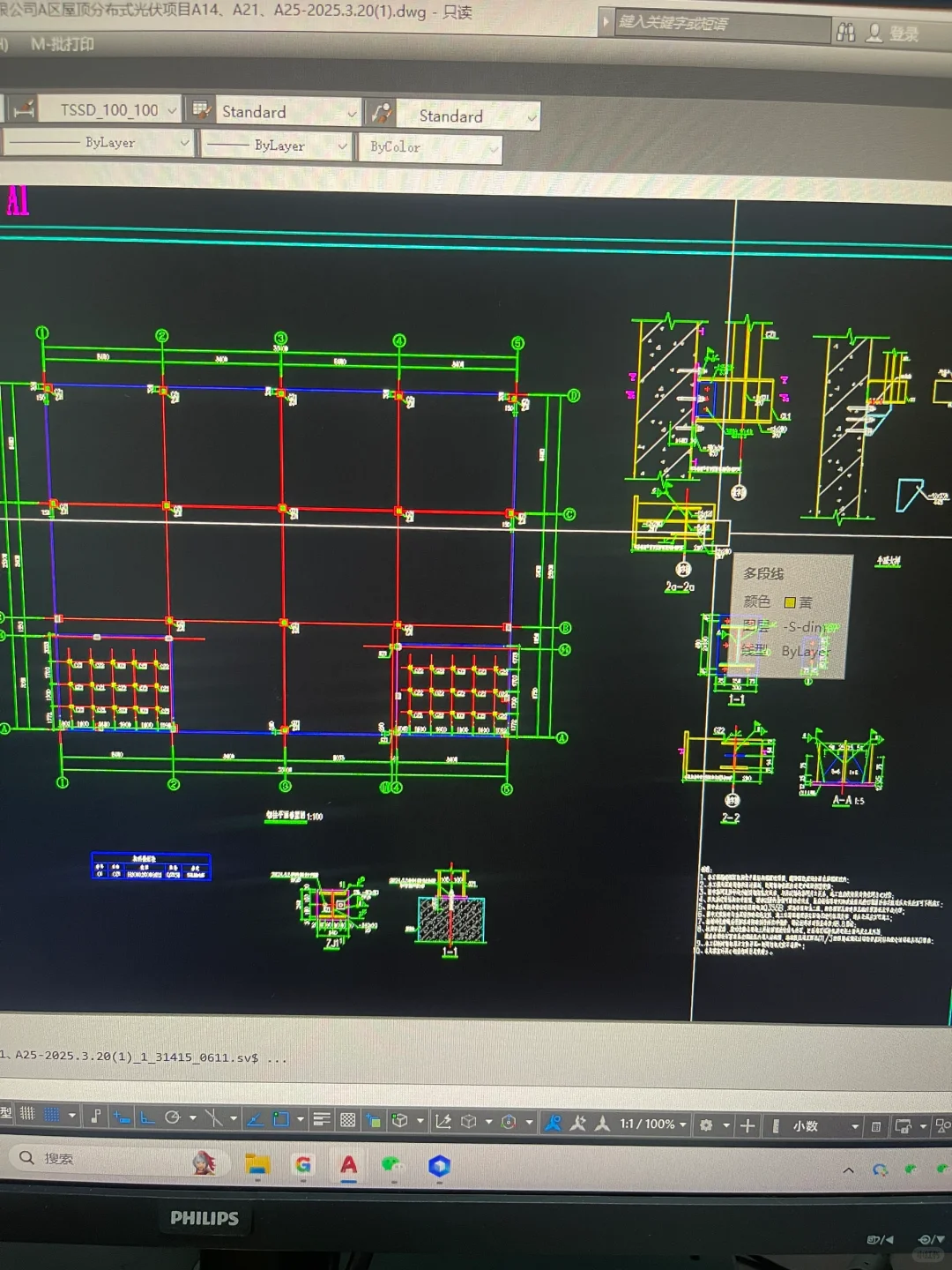
Task: Toggle auto-scale annotation icon
Action: (578, 1123)
